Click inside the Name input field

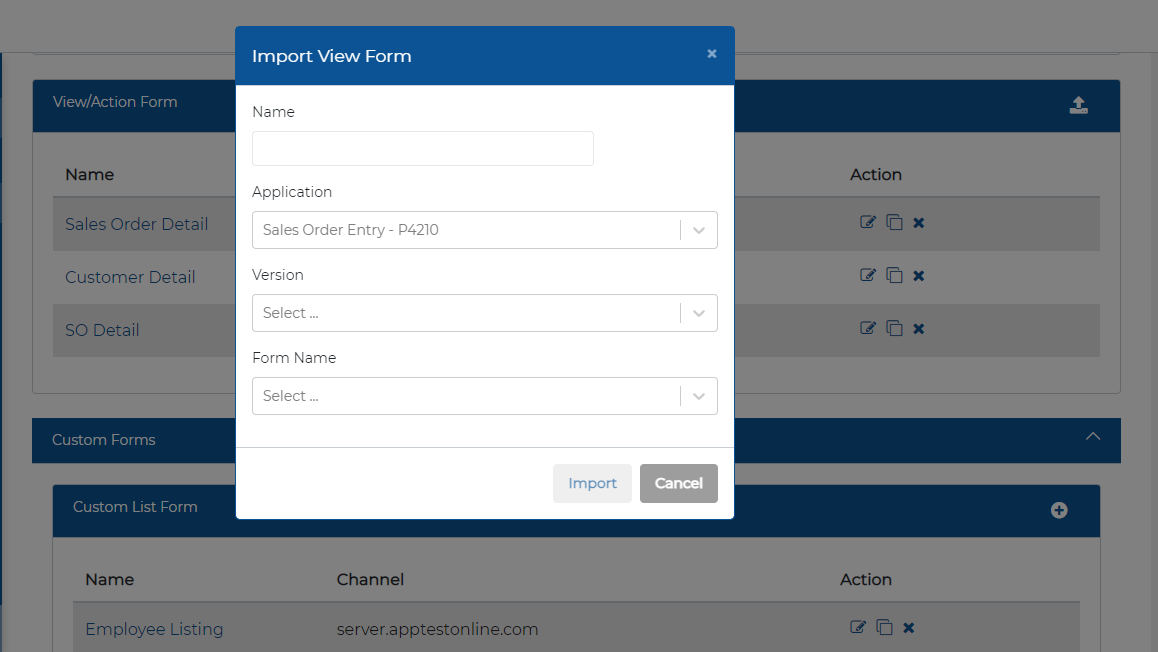coord(422,148)
